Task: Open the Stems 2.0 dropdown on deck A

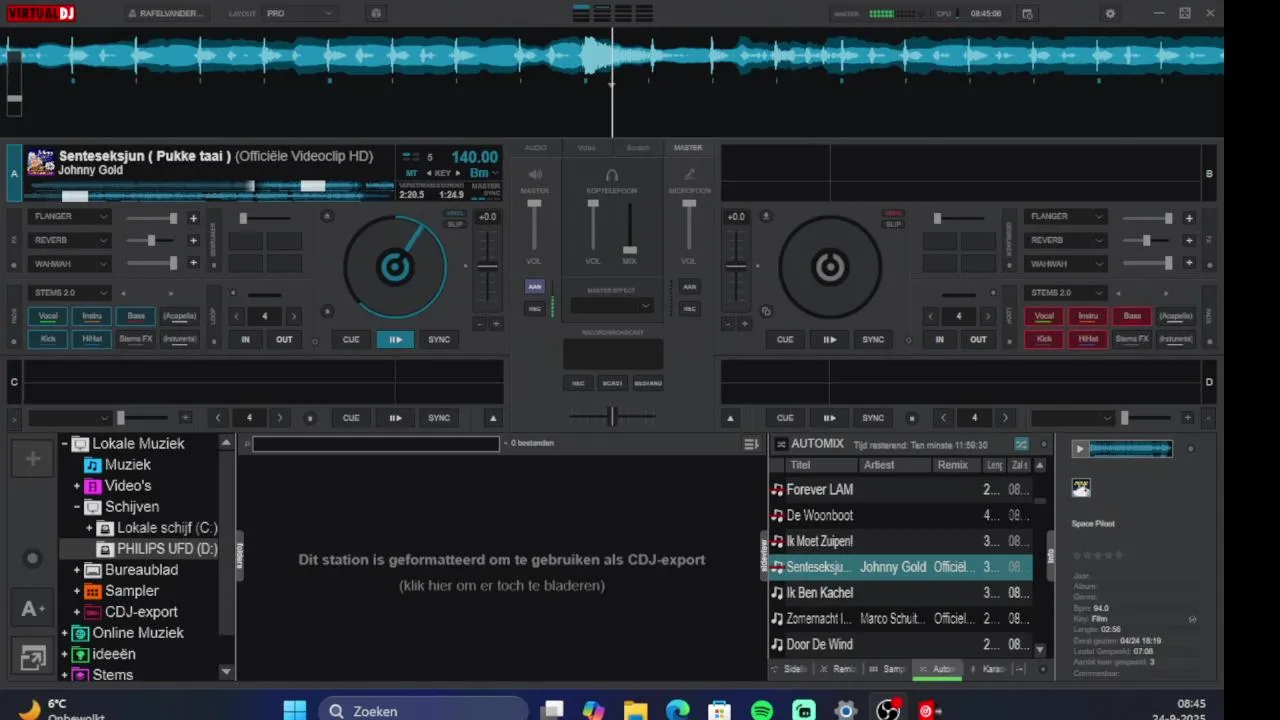Action: [x=70, y=293]
